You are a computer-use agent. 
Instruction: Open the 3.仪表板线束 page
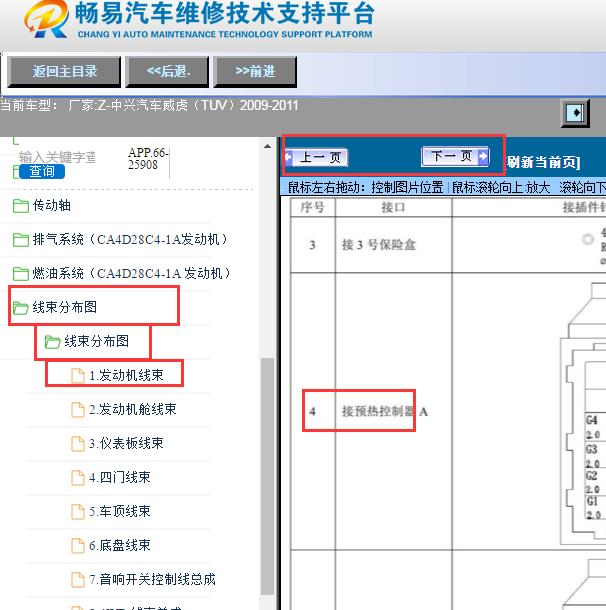point(126,443)
